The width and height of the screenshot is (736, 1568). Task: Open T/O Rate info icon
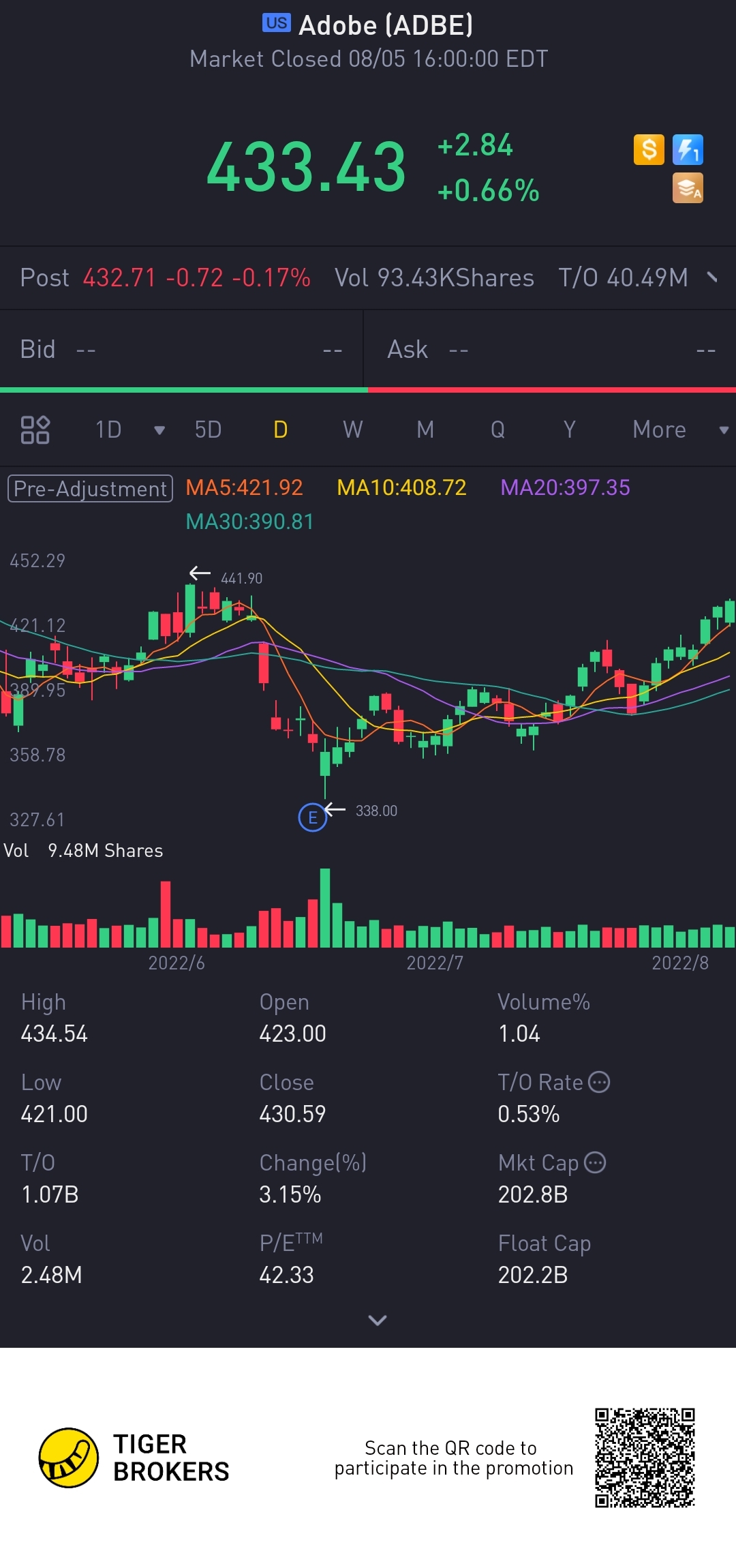coord(599,1082)
